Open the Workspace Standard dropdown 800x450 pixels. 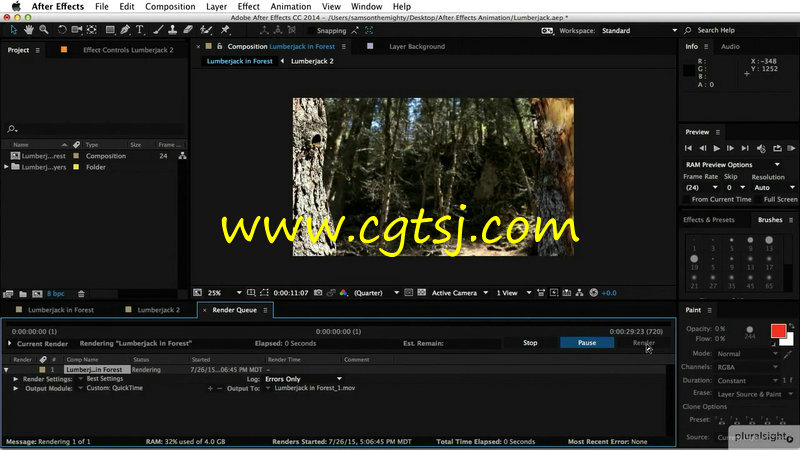click(x=639, y=31)
